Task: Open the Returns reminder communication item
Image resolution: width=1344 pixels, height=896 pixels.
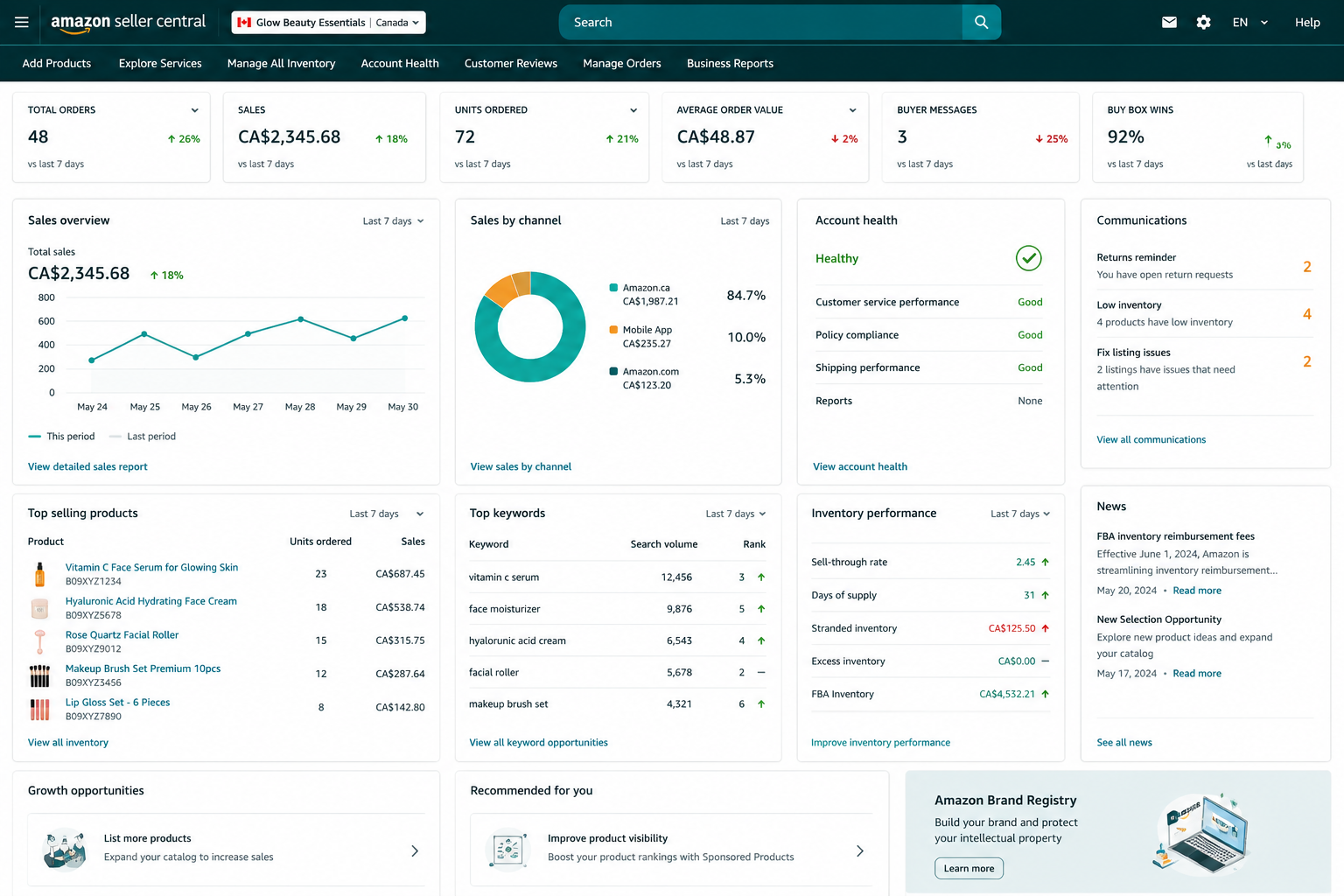Action: (1204, 266)
